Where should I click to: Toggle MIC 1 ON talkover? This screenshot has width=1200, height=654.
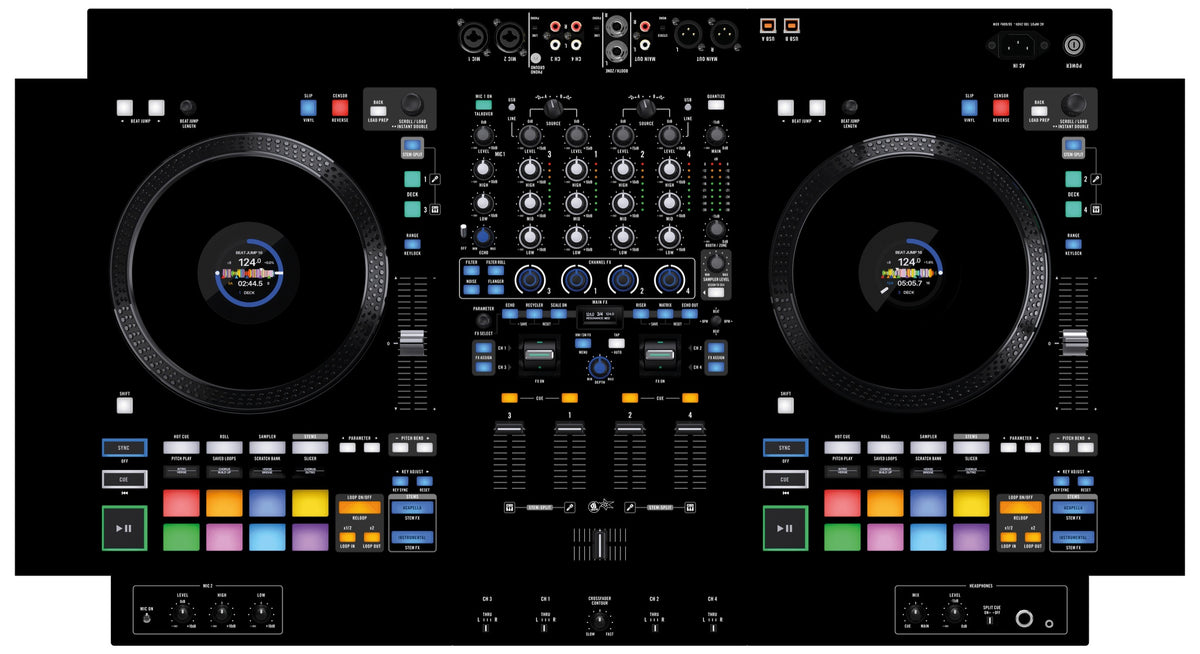click(484, 103)
